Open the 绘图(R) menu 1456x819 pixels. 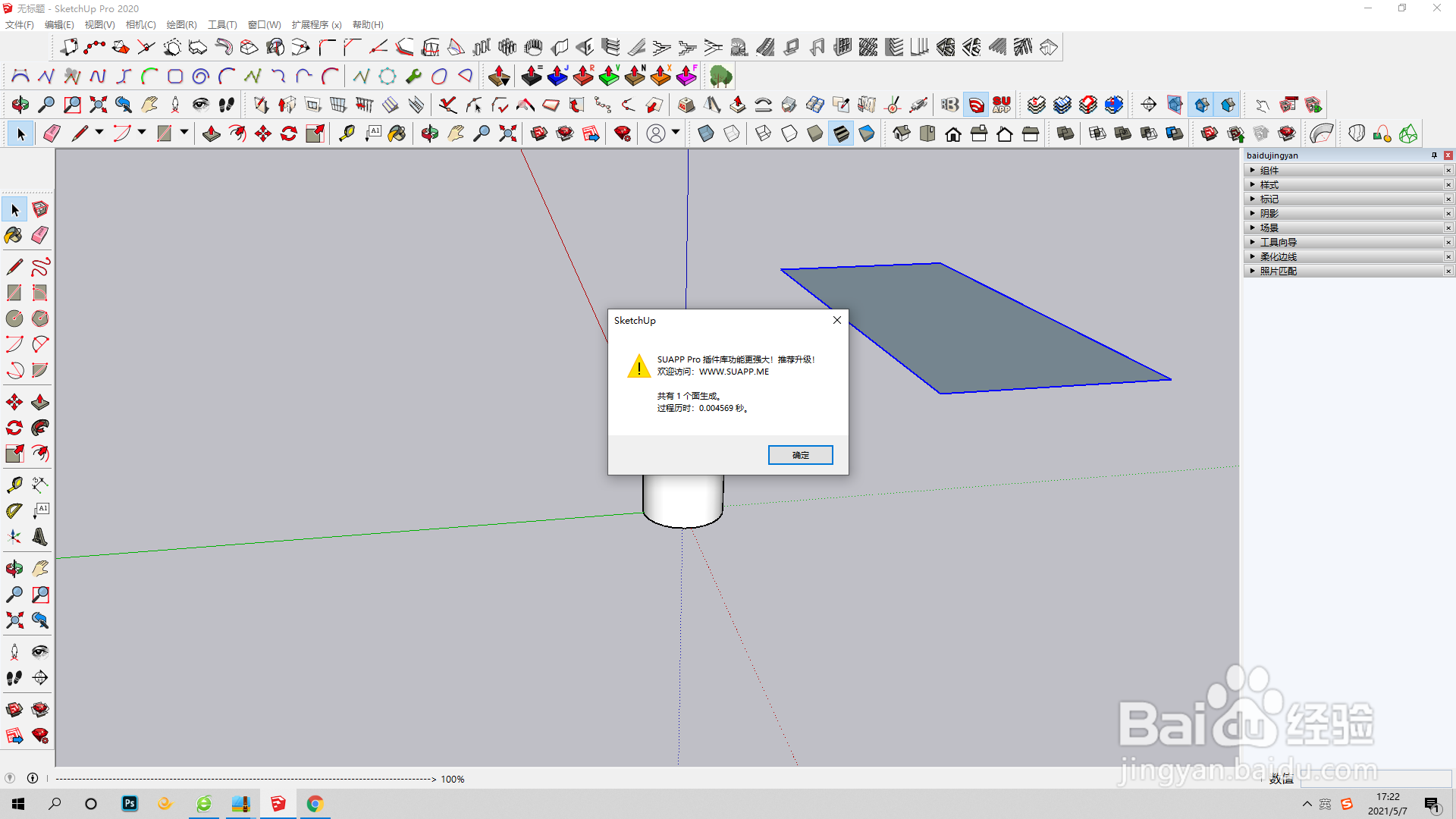coord(181,25)
